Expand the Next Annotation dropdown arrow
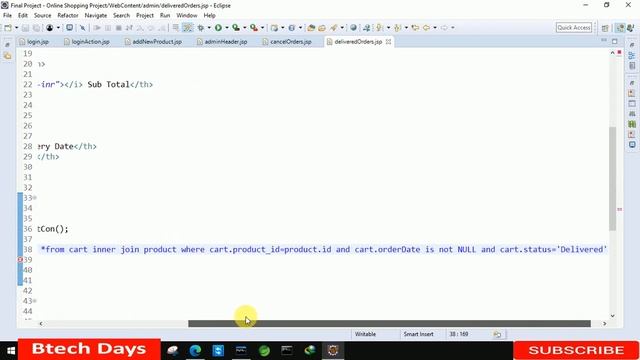Screen dimensions: 640x360 click(x=388, y=28)
